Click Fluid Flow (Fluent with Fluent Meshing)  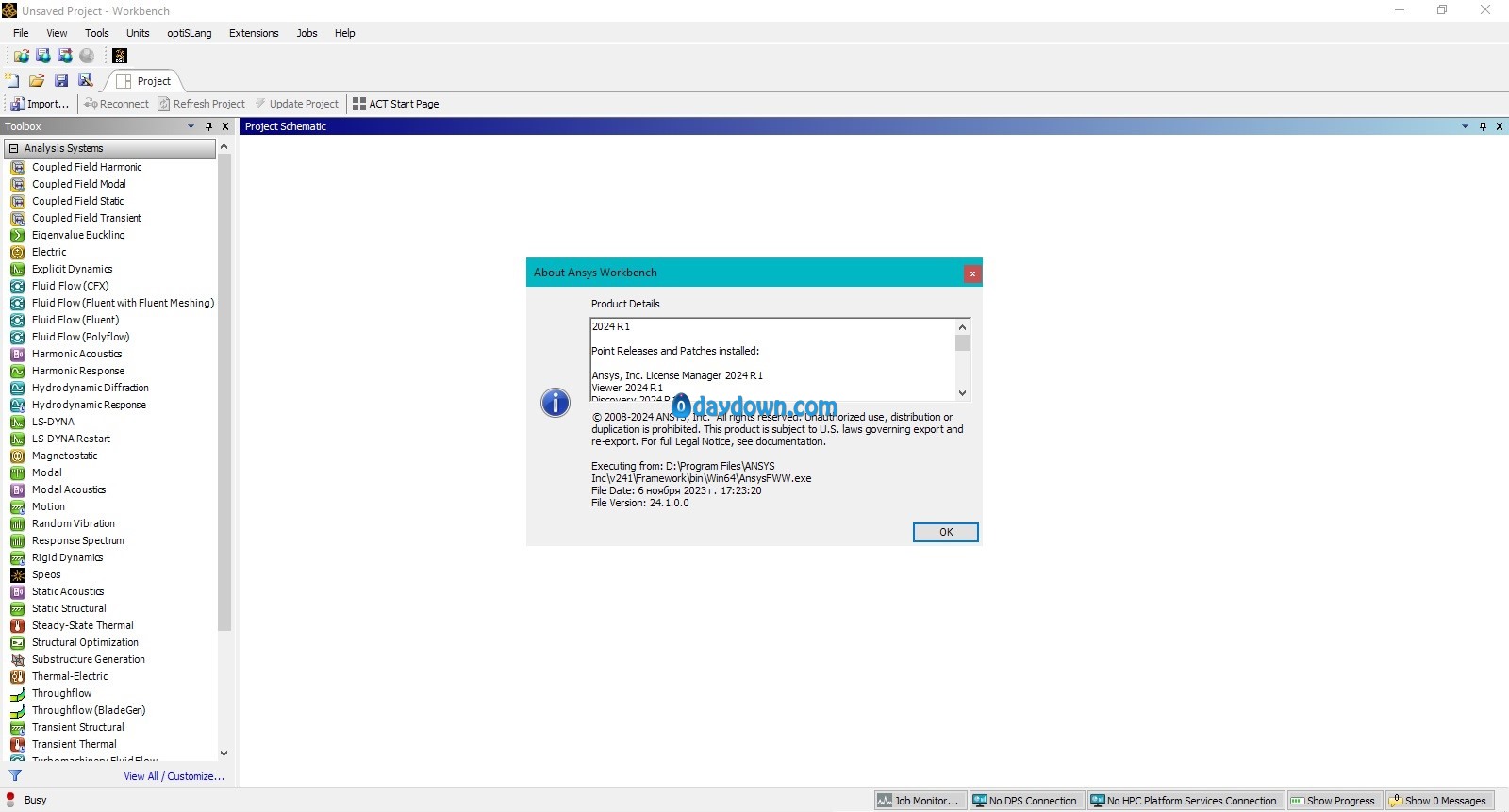coord(123,303)
